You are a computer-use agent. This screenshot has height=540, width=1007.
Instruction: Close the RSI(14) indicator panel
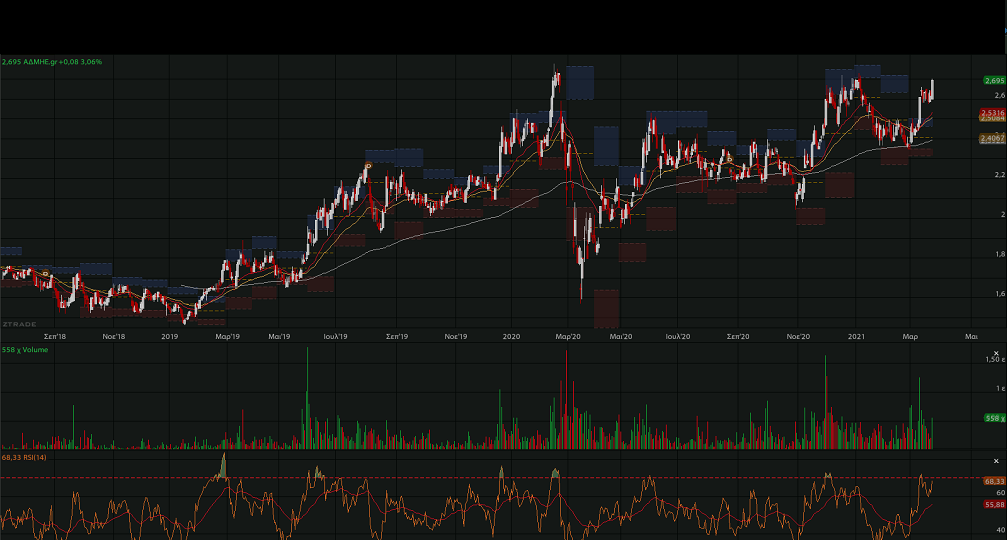pos(995,460)
